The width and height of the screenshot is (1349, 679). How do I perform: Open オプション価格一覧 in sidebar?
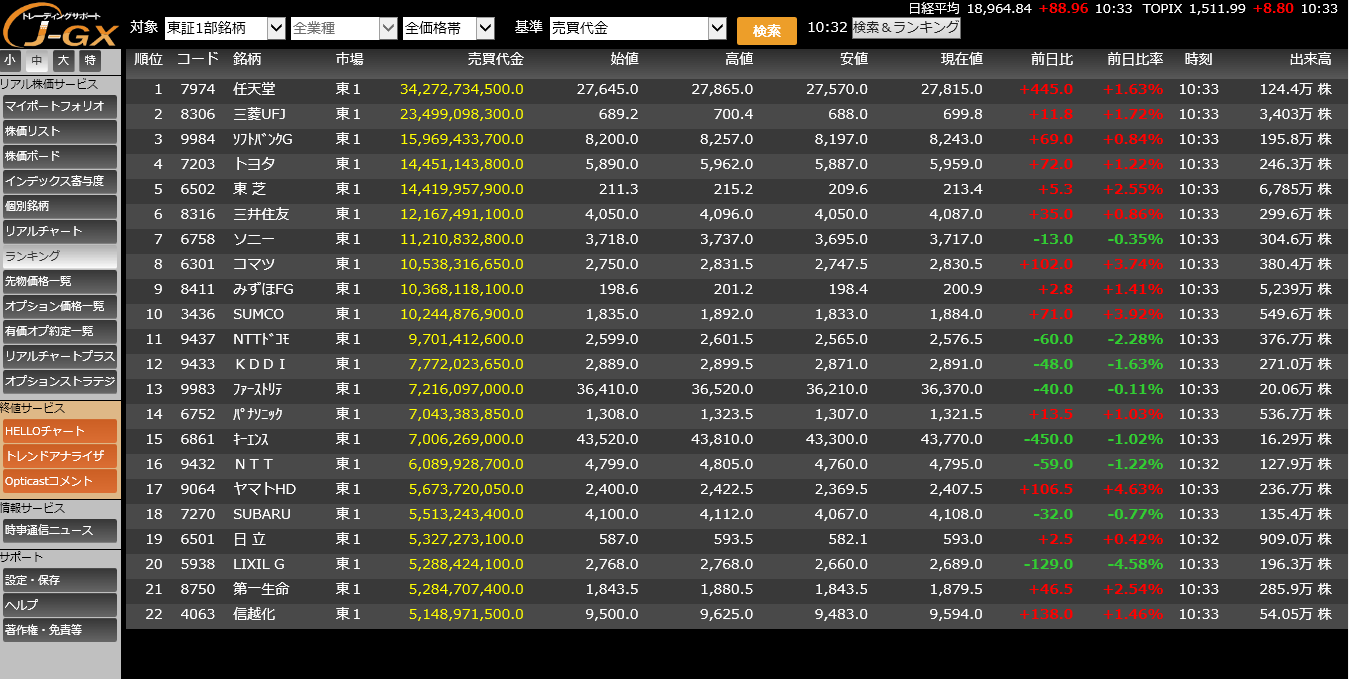59,306
